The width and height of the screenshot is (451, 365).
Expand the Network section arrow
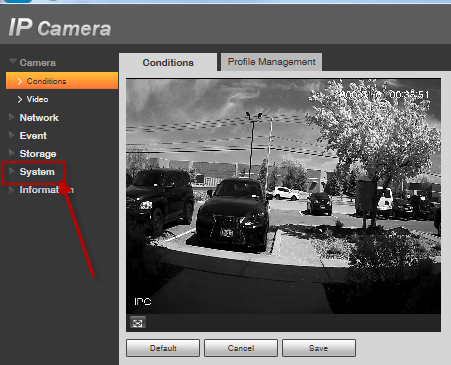pos(12,117)
